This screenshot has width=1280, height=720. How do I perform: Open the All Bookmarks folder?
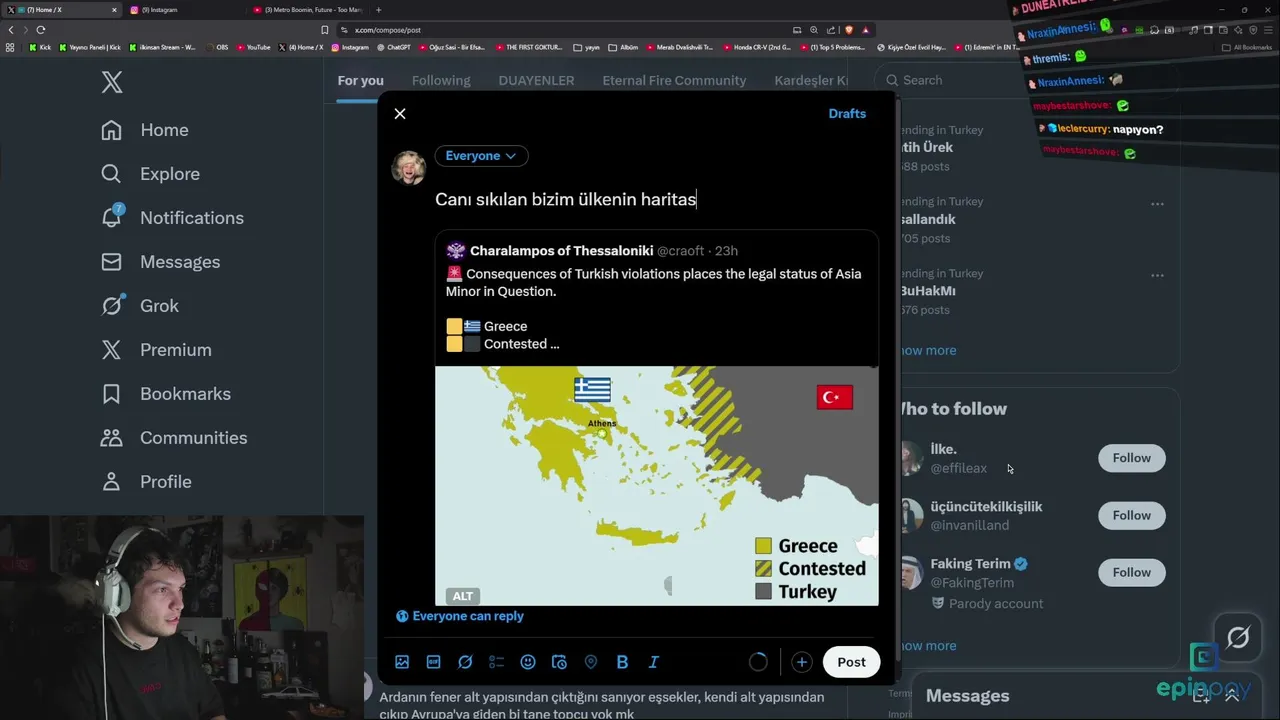1247,47
